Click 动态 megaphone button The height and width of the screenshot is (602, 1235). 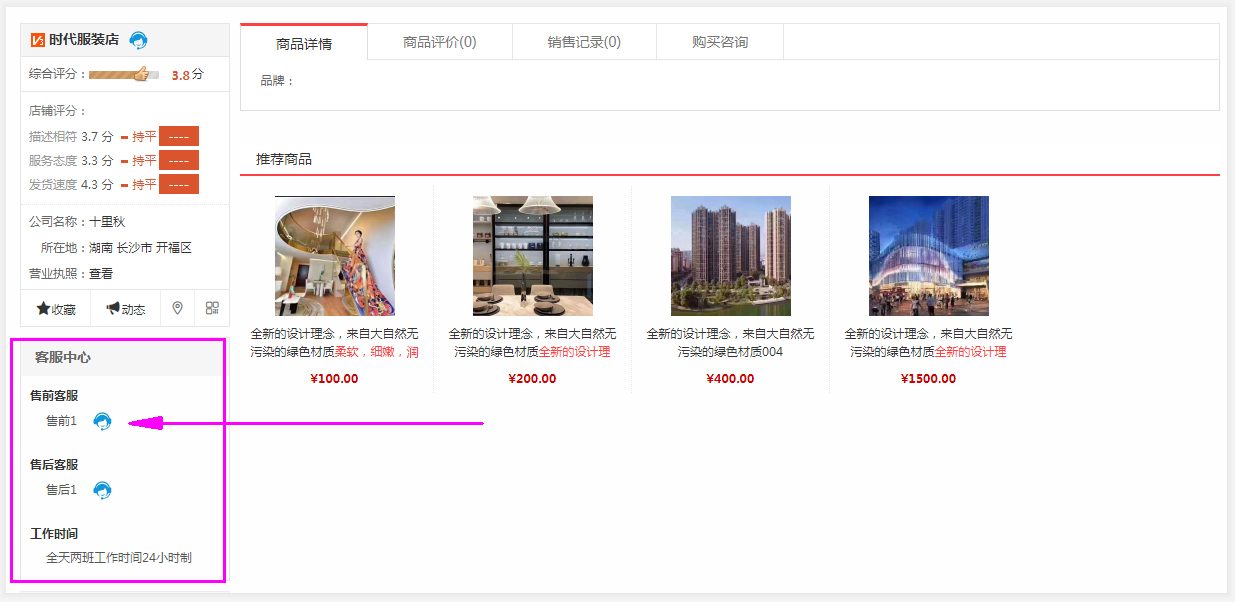tap(126, 309)
